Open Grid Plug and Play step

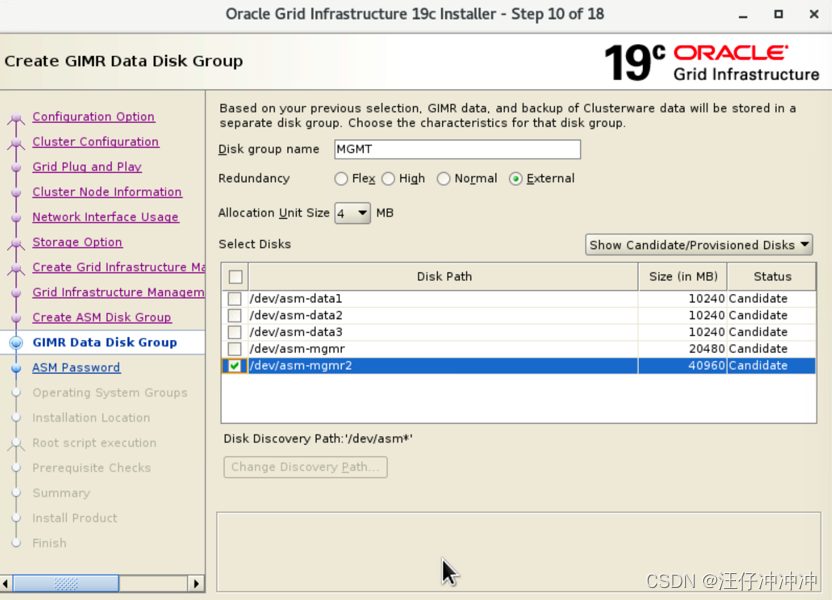pyautogui.click(x=87, y=167)
